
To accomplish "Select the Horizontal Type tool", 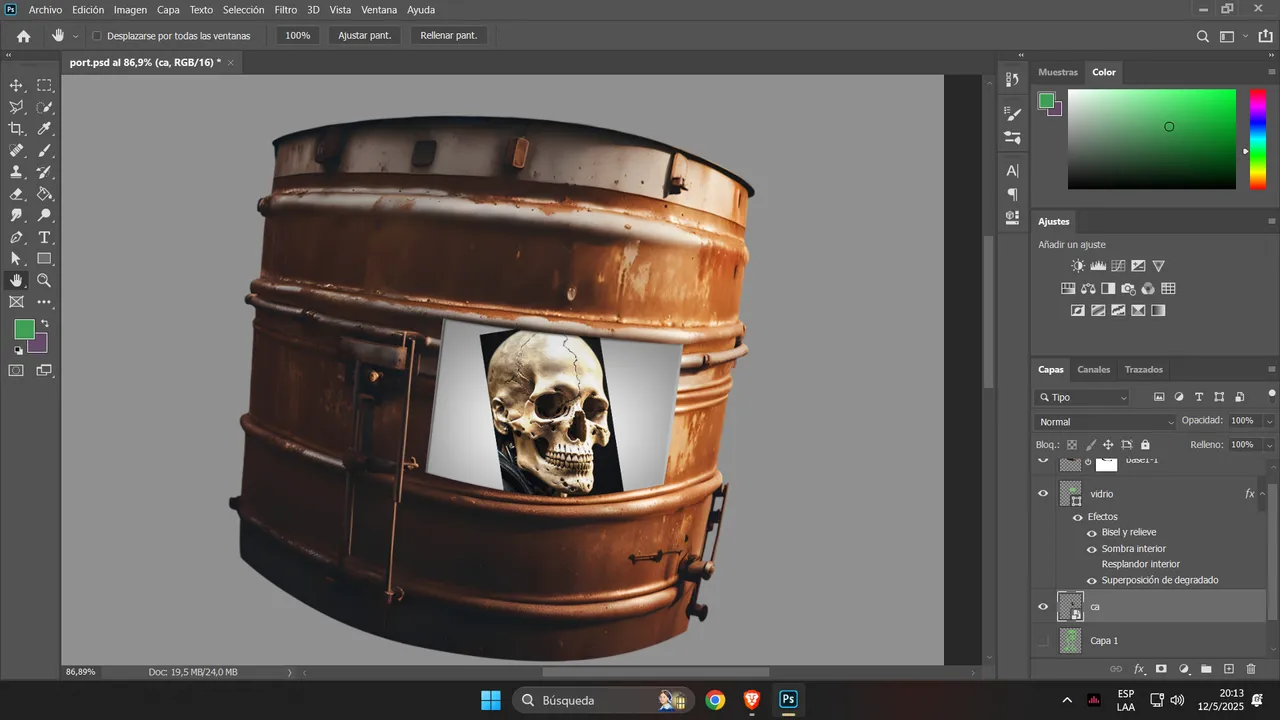I will pos(45,238).
